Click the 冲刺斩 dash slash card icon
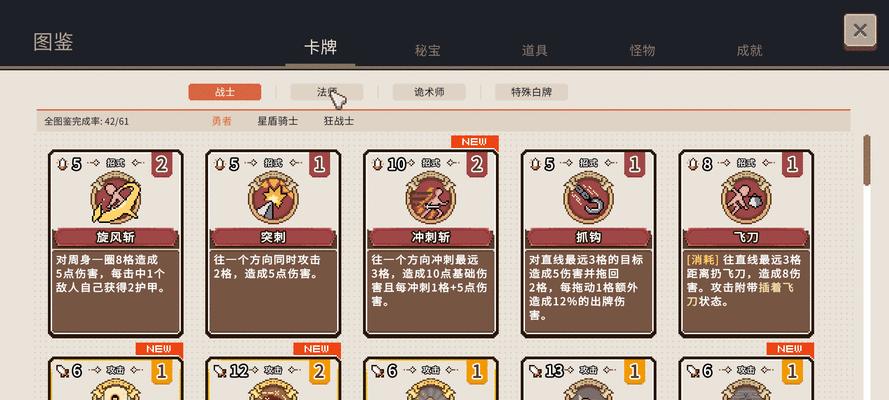 click(431, 198)
